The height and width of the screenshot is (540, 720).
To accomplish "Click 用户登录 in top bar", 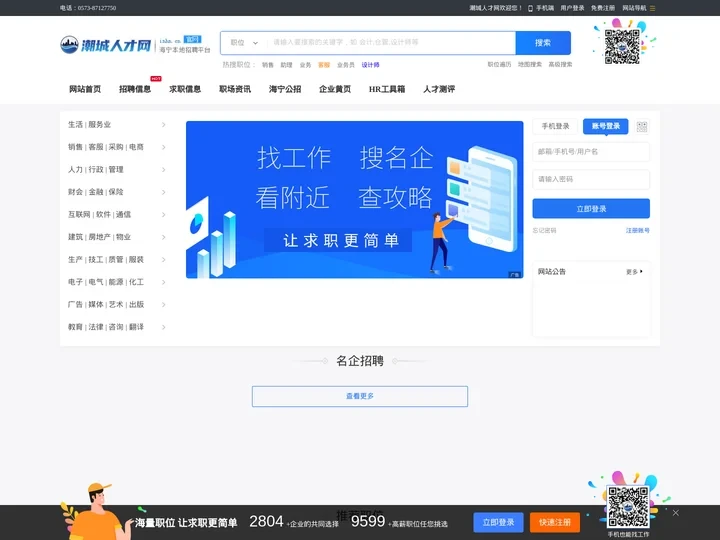I will 572,8.
